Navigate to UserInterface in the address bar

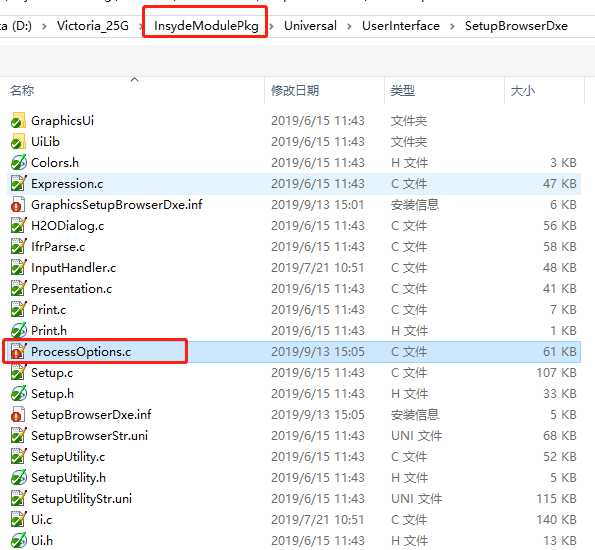pyautogui.click(x=401, y=26)
